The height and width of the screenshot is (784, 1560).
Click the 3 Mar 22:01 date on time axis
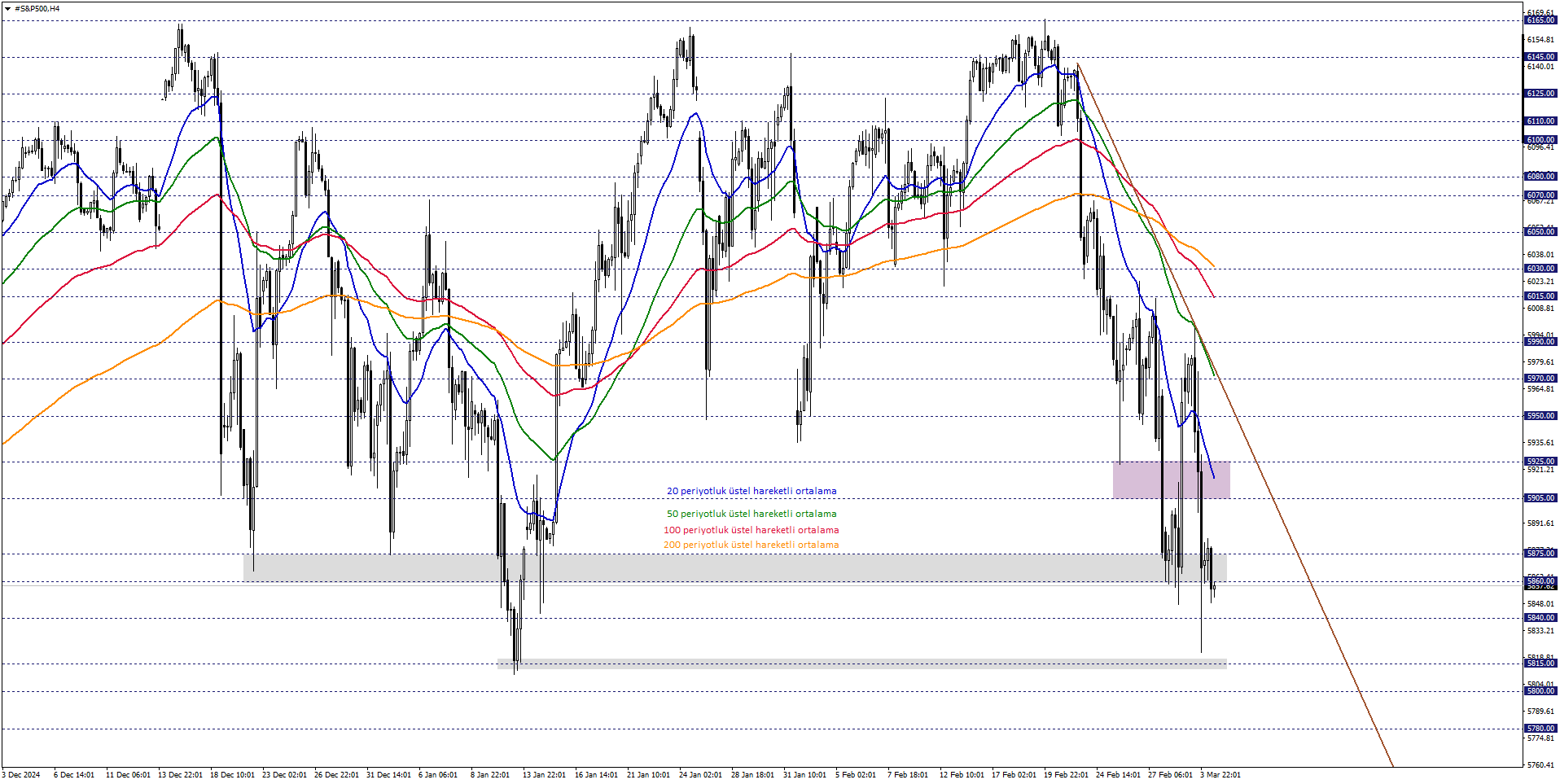[1220, 775]
